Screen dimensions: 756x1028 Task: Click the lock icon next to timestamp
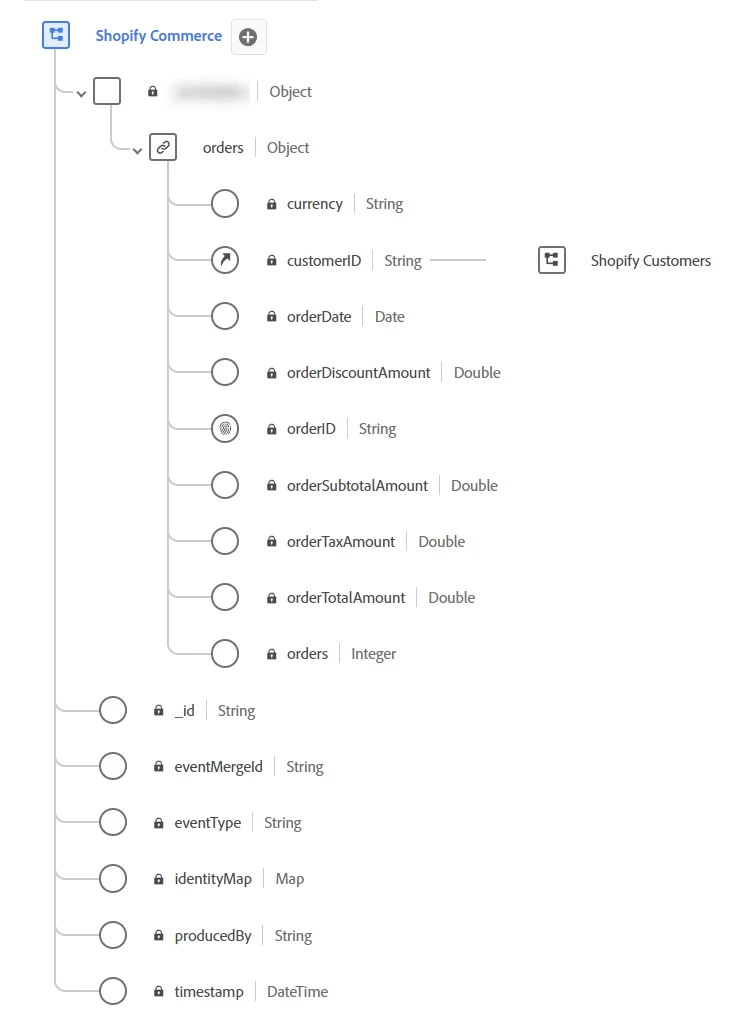click(159, 991)
